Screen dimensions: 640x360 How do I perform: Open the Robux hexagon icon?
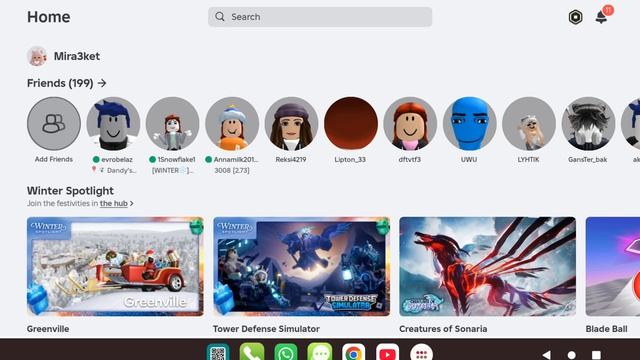pyautogui.click(x=575, y=17)
